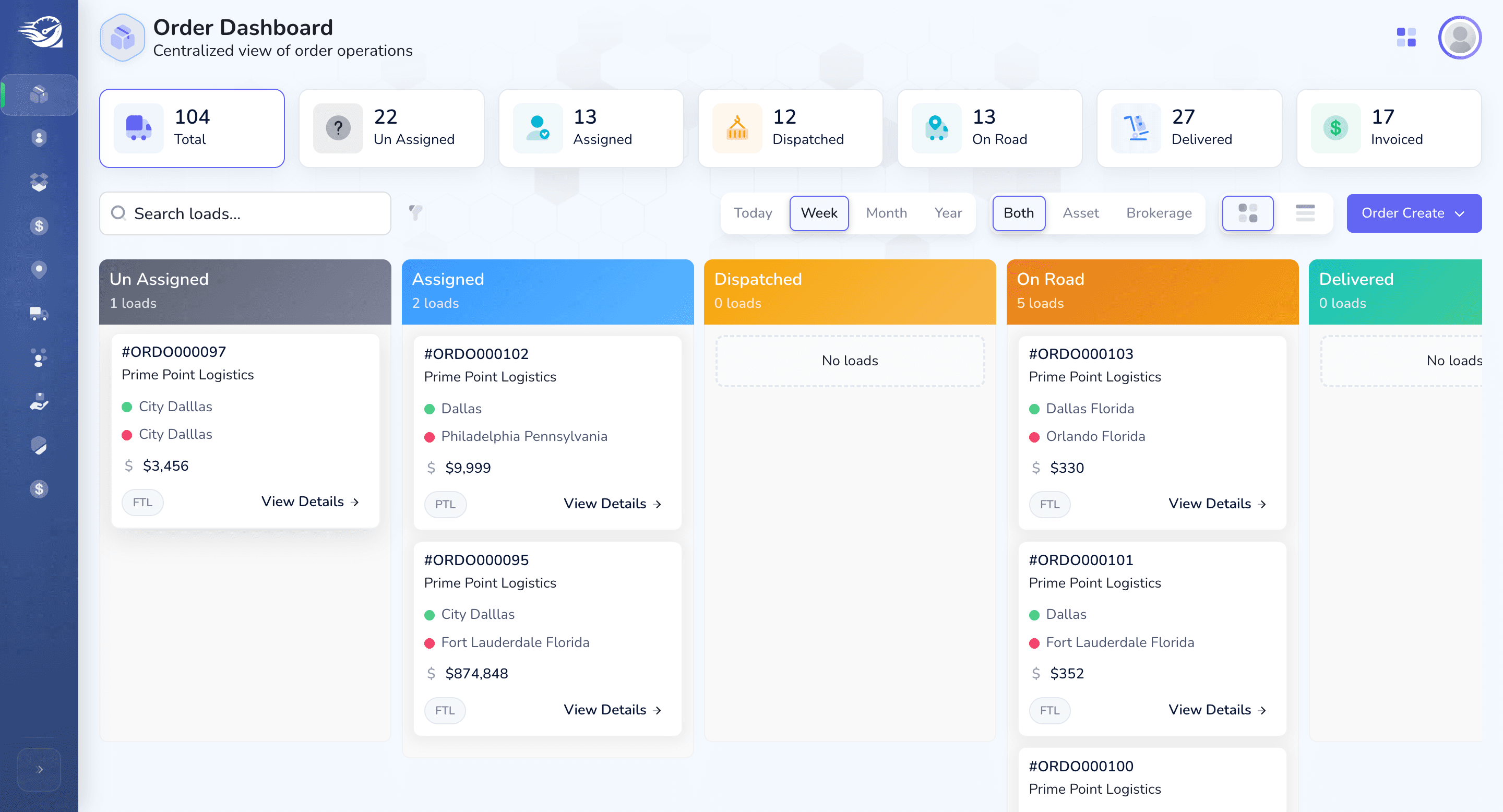The height and width of the screenshot is (812, 1503).
Task: Click the Search loads input field
Action: click(x=245, y=213)
